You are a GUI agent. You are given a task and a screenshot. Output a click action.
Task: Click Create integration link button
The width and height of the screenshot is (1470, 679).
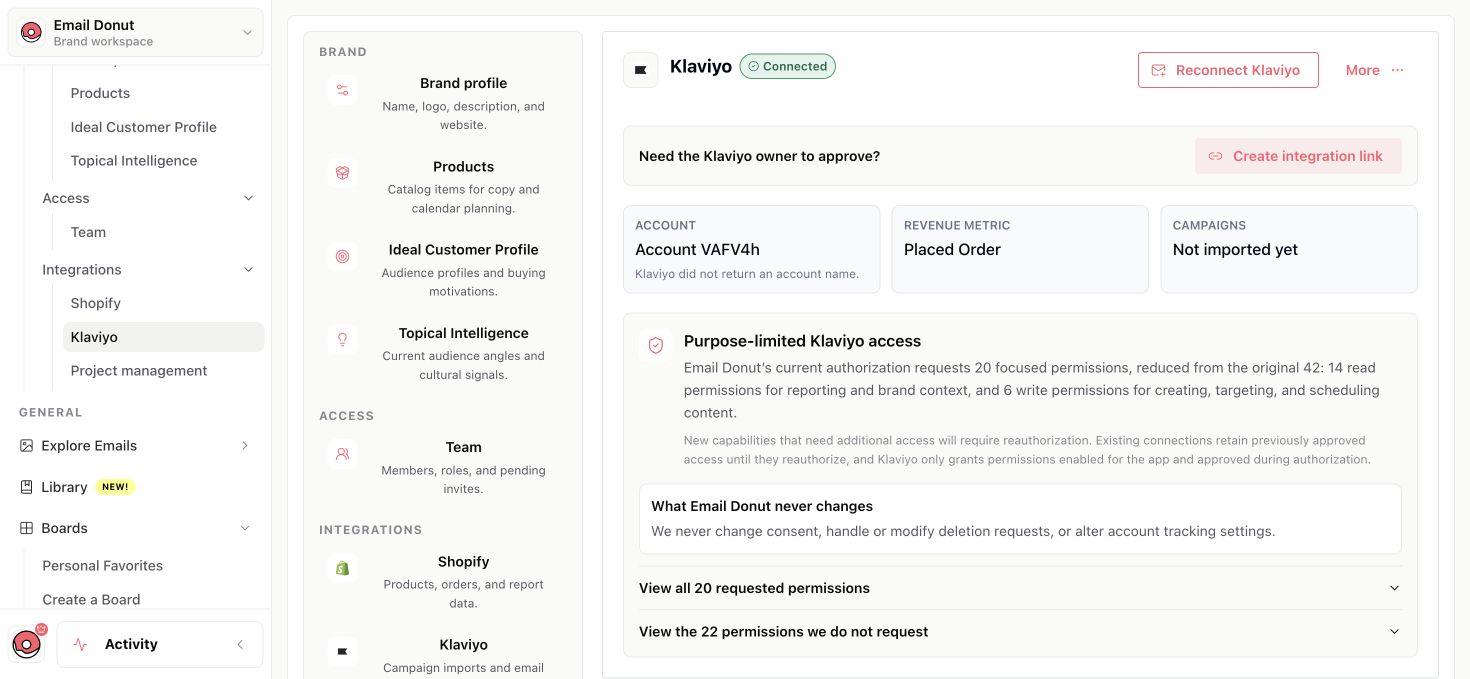(1298, 156)
